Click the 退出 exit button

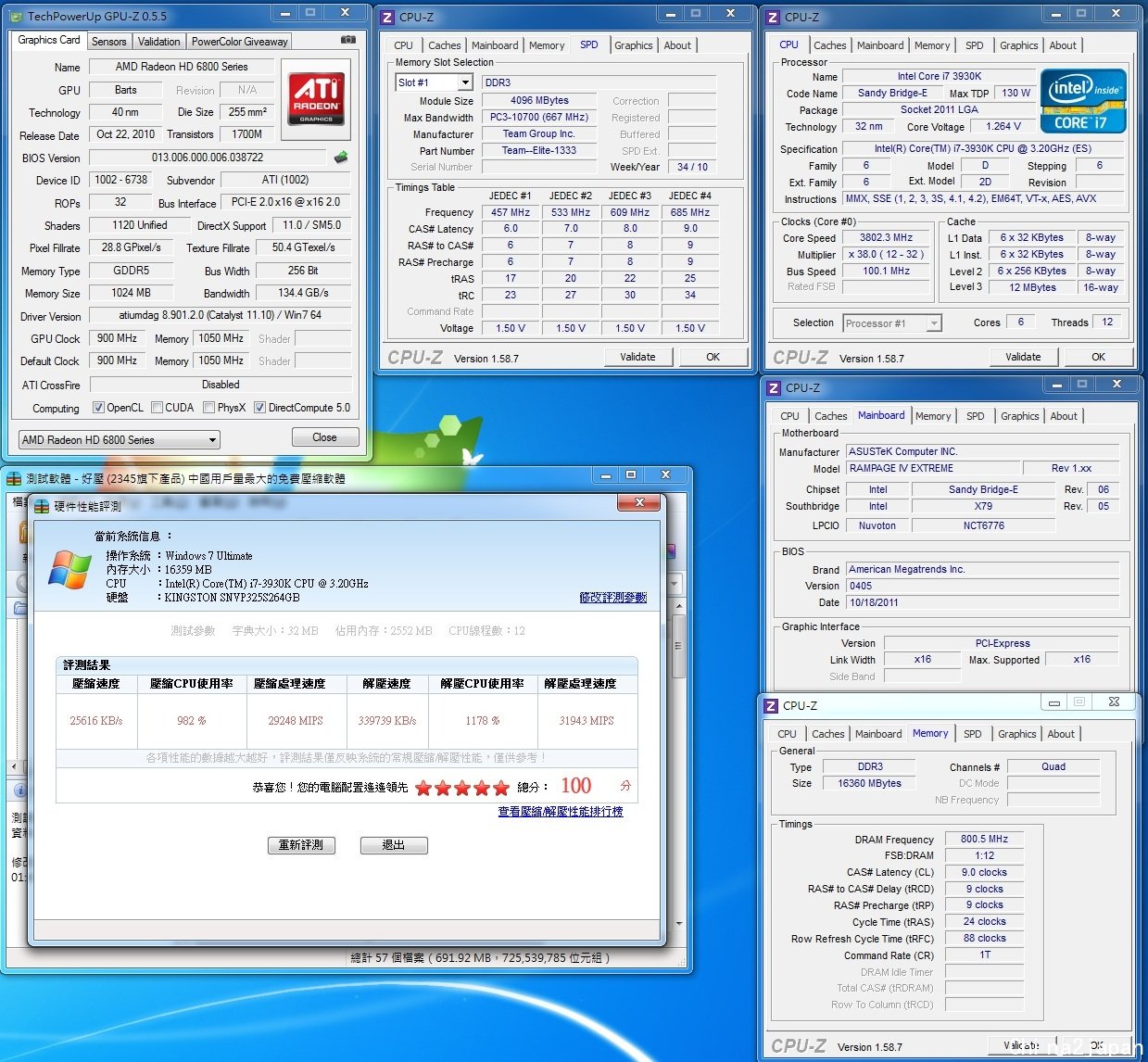pyautogui.click(x=394, y=845)
